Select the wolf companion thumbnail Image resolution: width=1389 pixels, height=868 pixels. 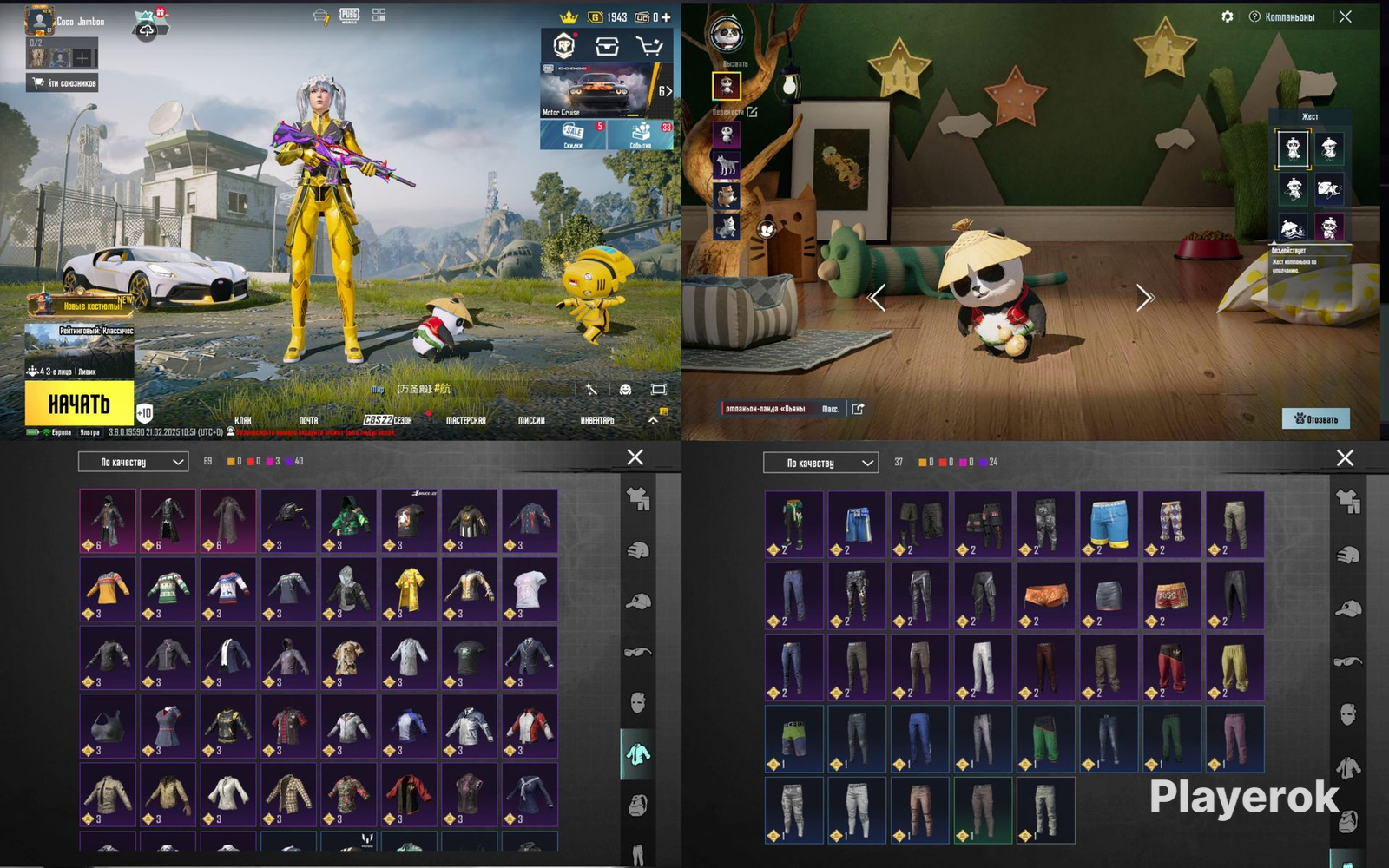point(726,164)
